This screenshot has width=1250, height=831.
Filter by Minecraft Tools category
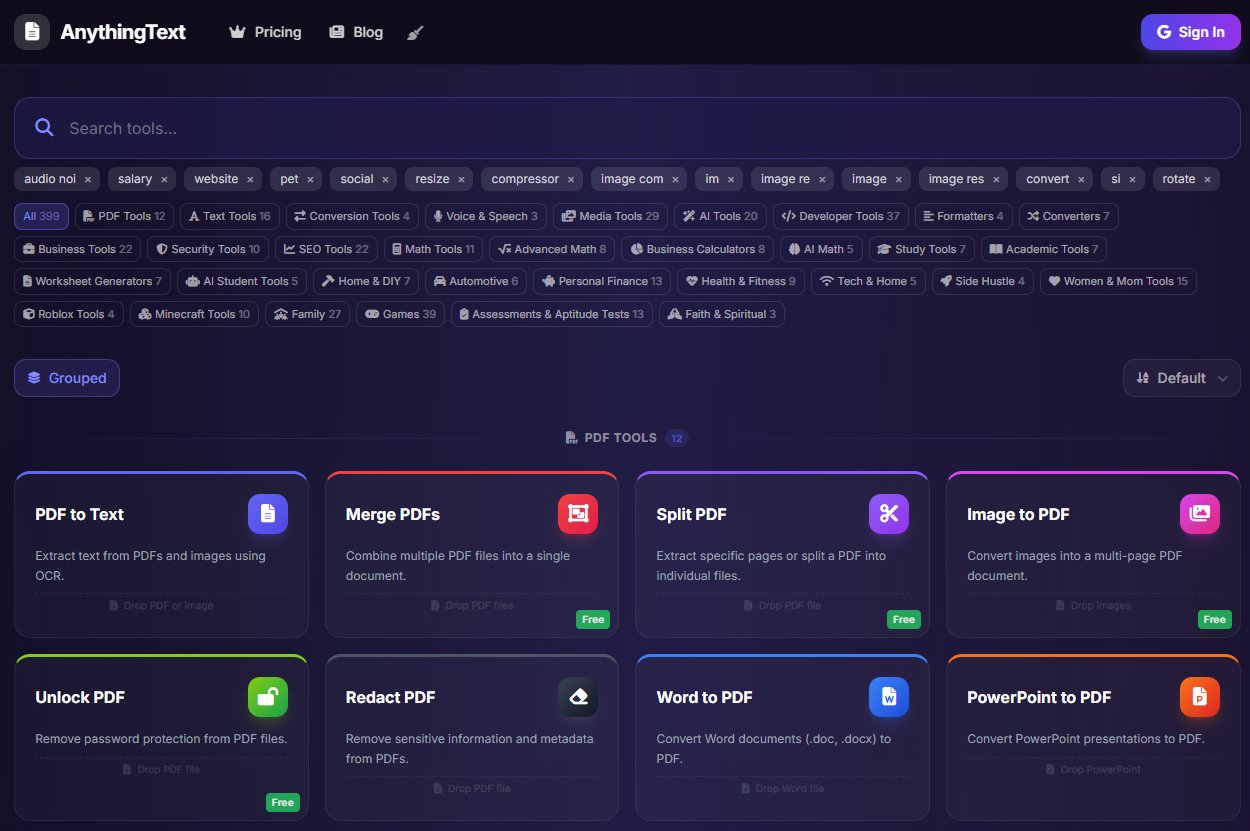[x=194, y=314]
